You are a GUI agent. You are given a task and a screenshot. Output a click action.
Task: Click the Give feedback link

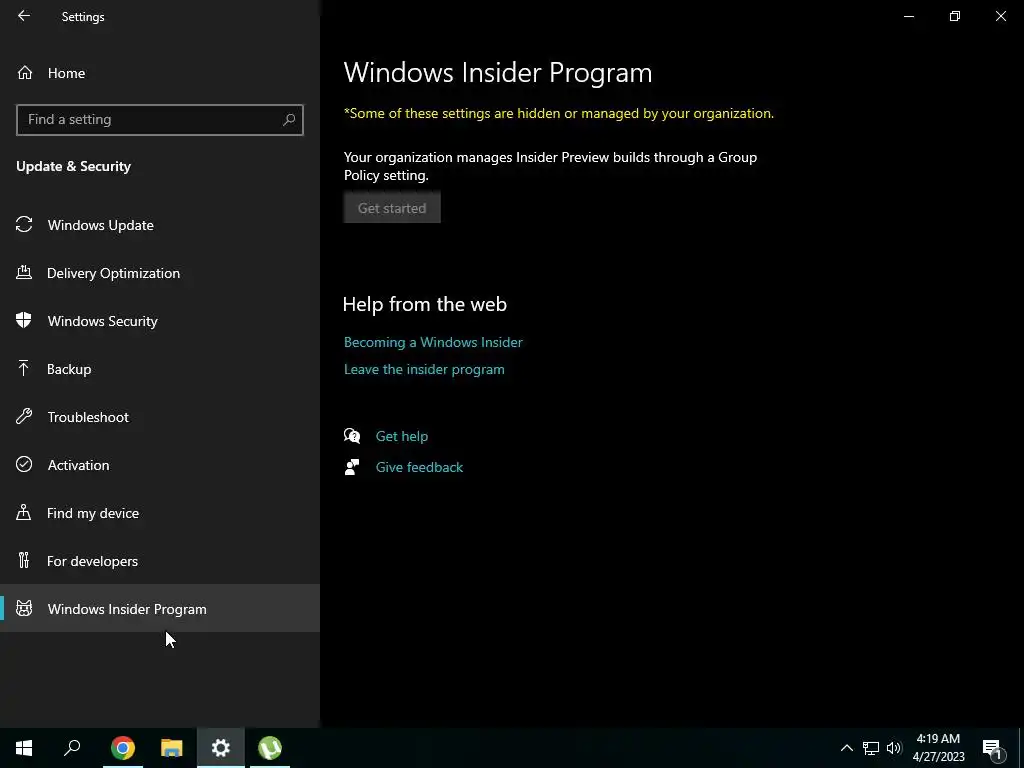tap(419, 467)
